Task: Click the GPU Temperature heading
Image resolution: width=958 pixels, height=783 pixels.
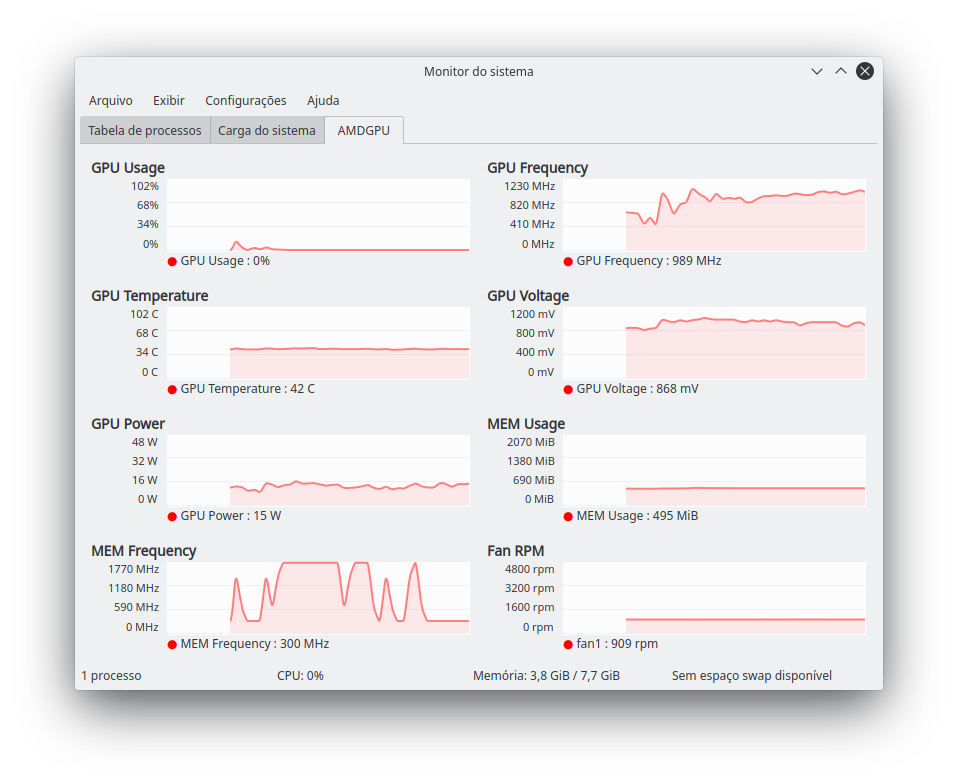Action: tap(150, 296)
